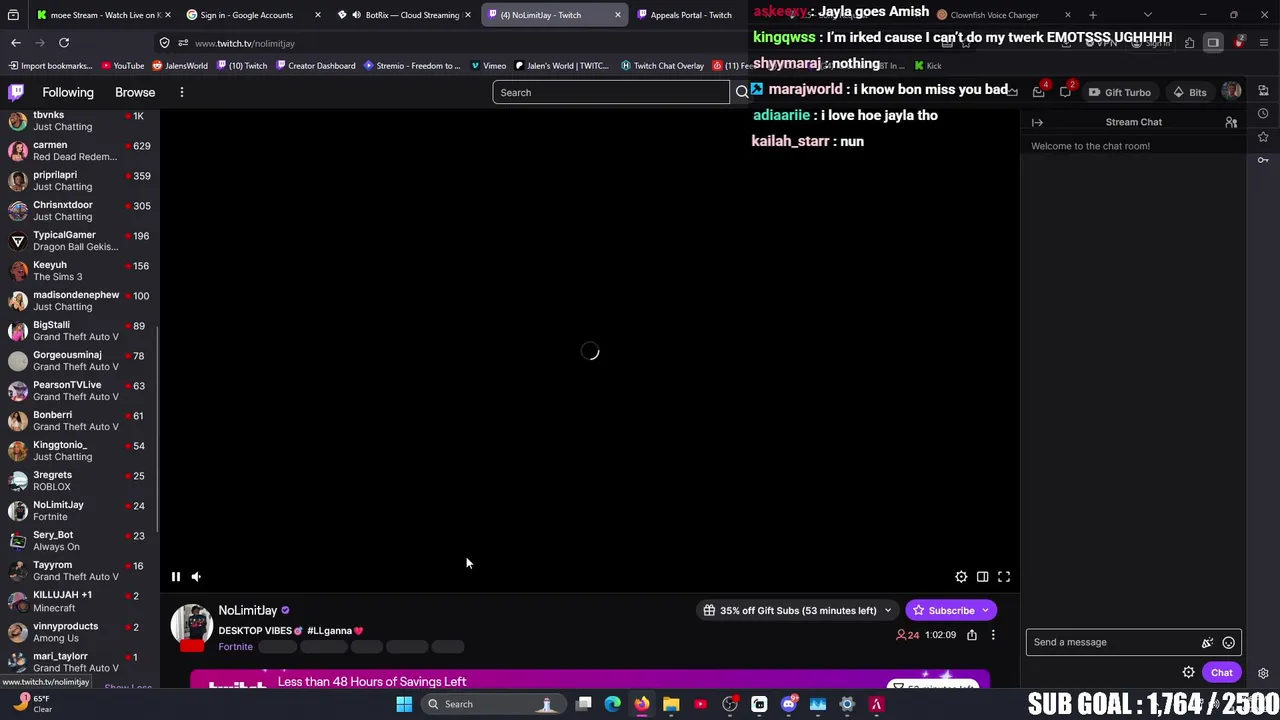Open the video player settings gear
This screenshot has width=1280, height=720.
[x=961, y=576]
